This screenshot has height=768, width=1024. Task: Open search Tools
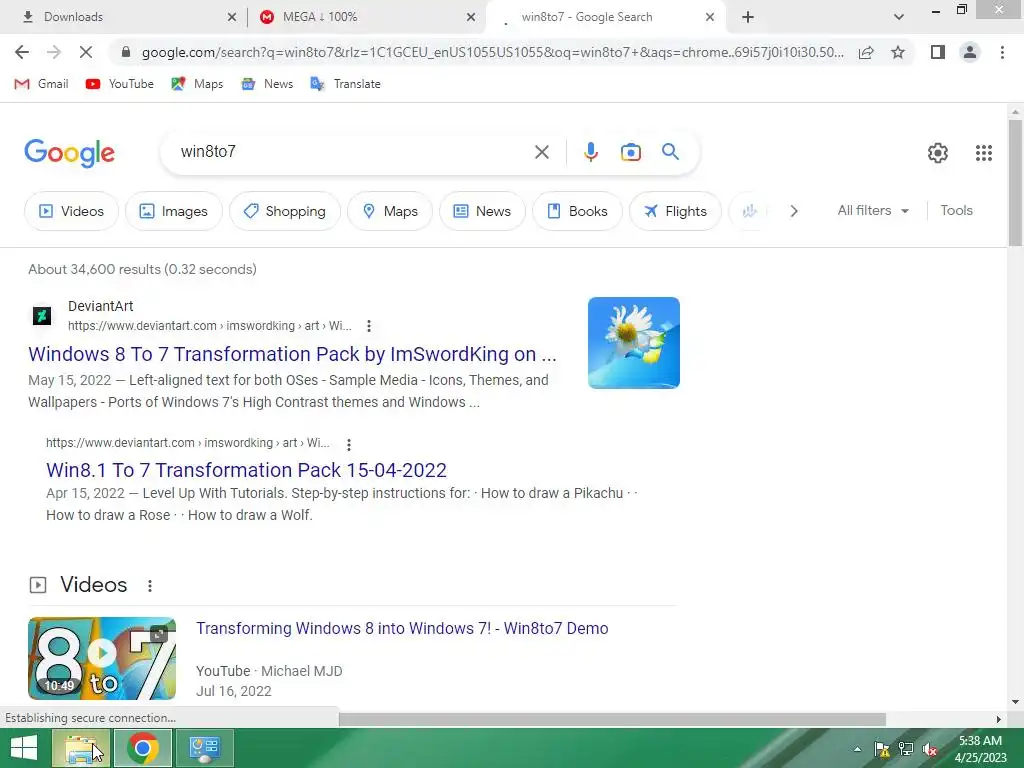(x=956, y=210)
